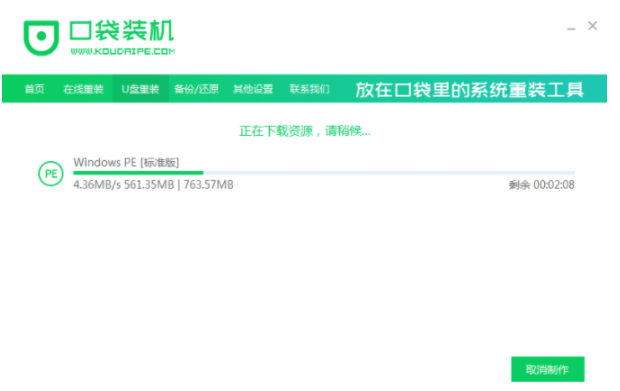
Task: Click the 正在下载资源，请稍候 status text
Action: (x=305, y=131)
